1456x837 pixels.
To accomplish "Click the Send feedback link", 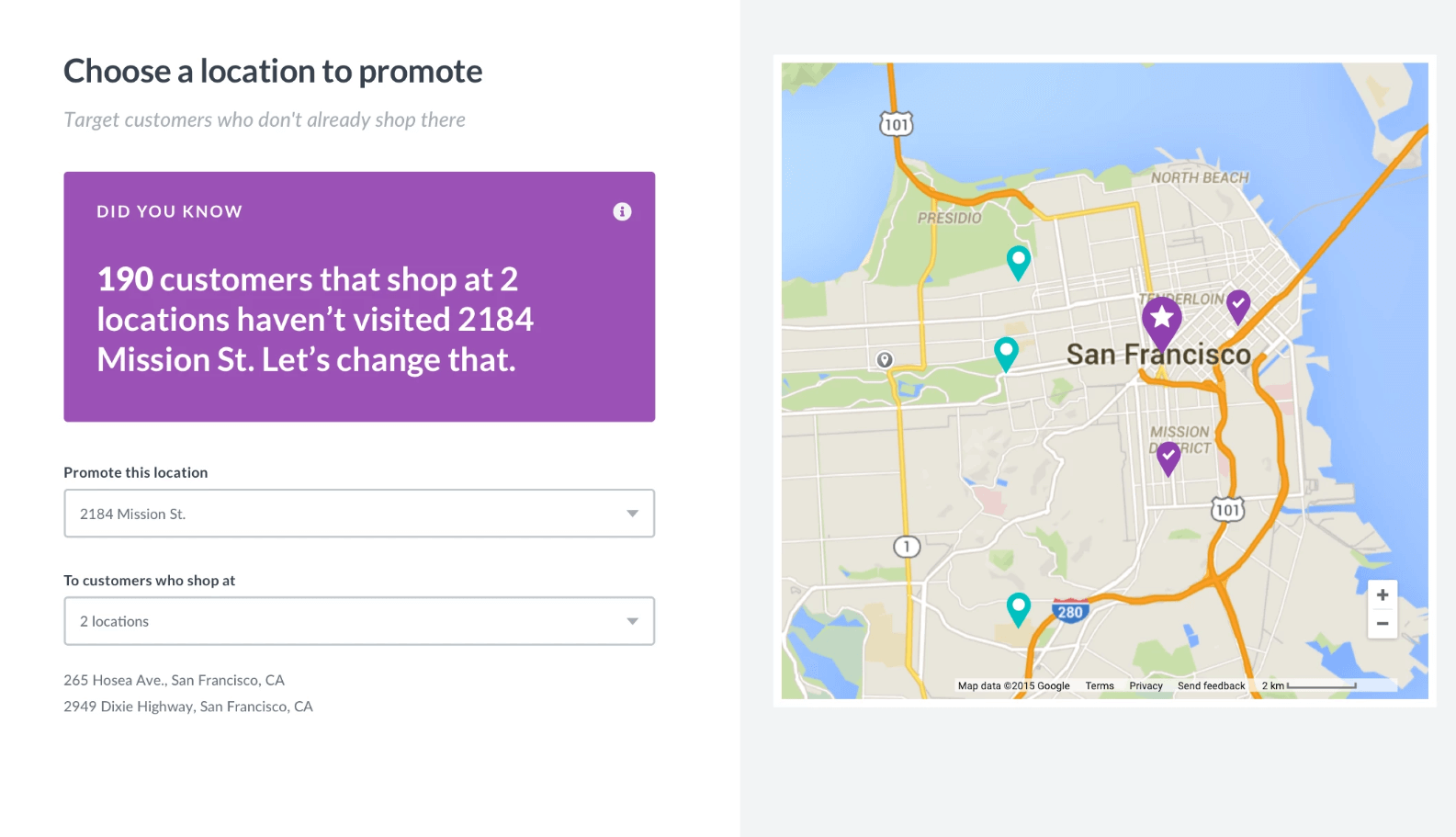I will tap(1211, 685).
